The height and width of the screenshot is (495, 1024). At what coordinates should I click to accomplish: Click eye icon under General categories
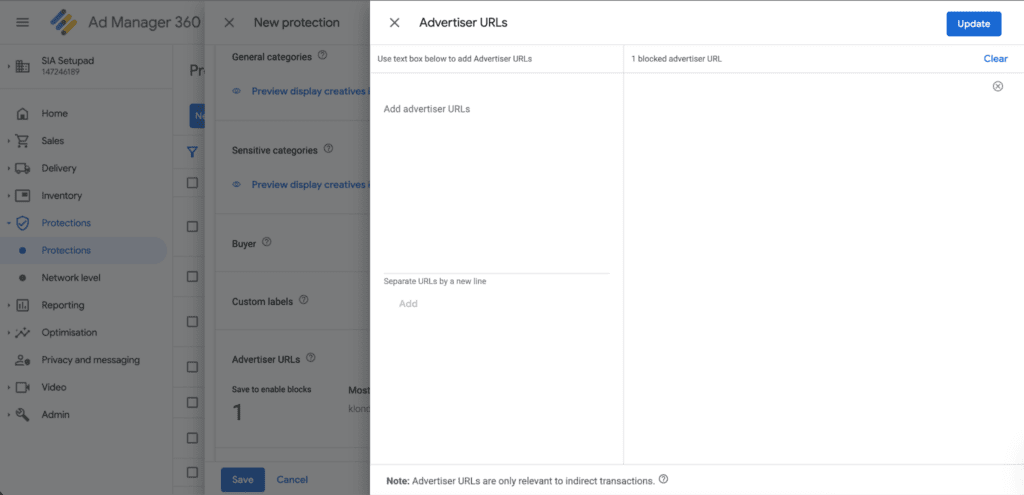coord(236,91)
